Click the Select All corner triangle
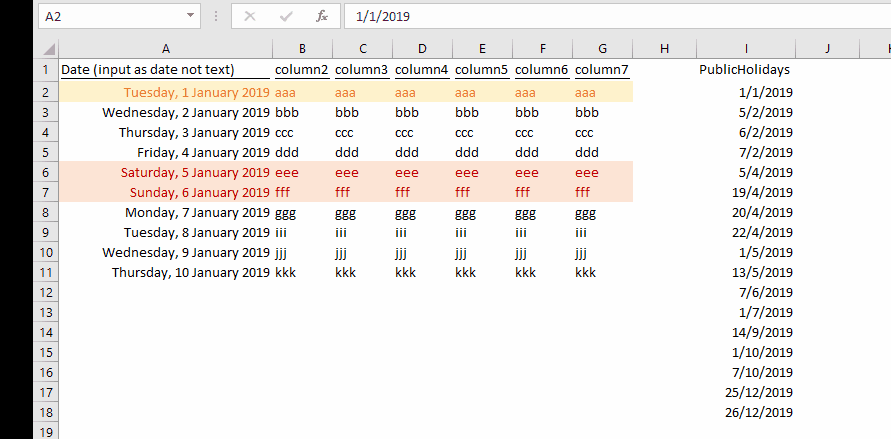Image resolution: width=891 pixels, height=439 pixels. [x=49, y=49]
